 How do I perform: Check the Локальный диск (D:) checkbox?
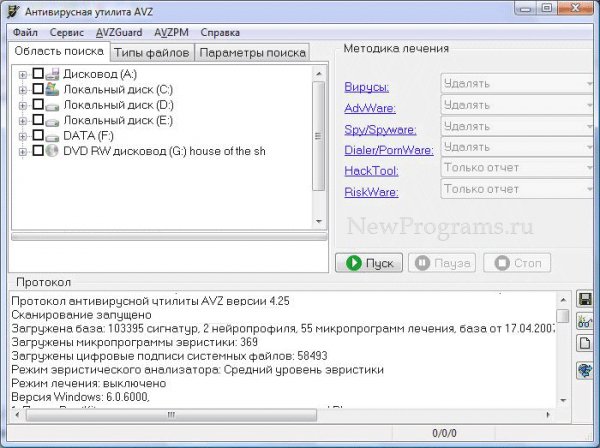pos(38,104)
